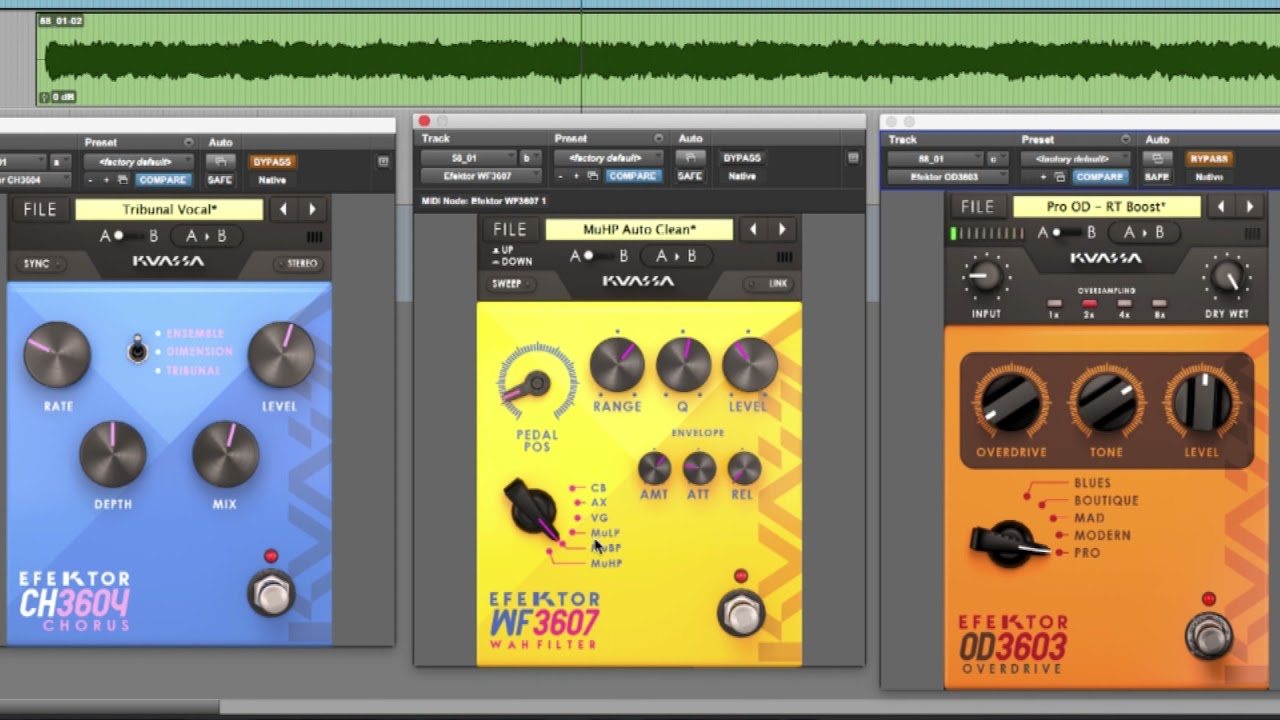The image size is (1280, 720).
Task: Open the track selector dropdown in overdrive window
Action: (933, 159)
